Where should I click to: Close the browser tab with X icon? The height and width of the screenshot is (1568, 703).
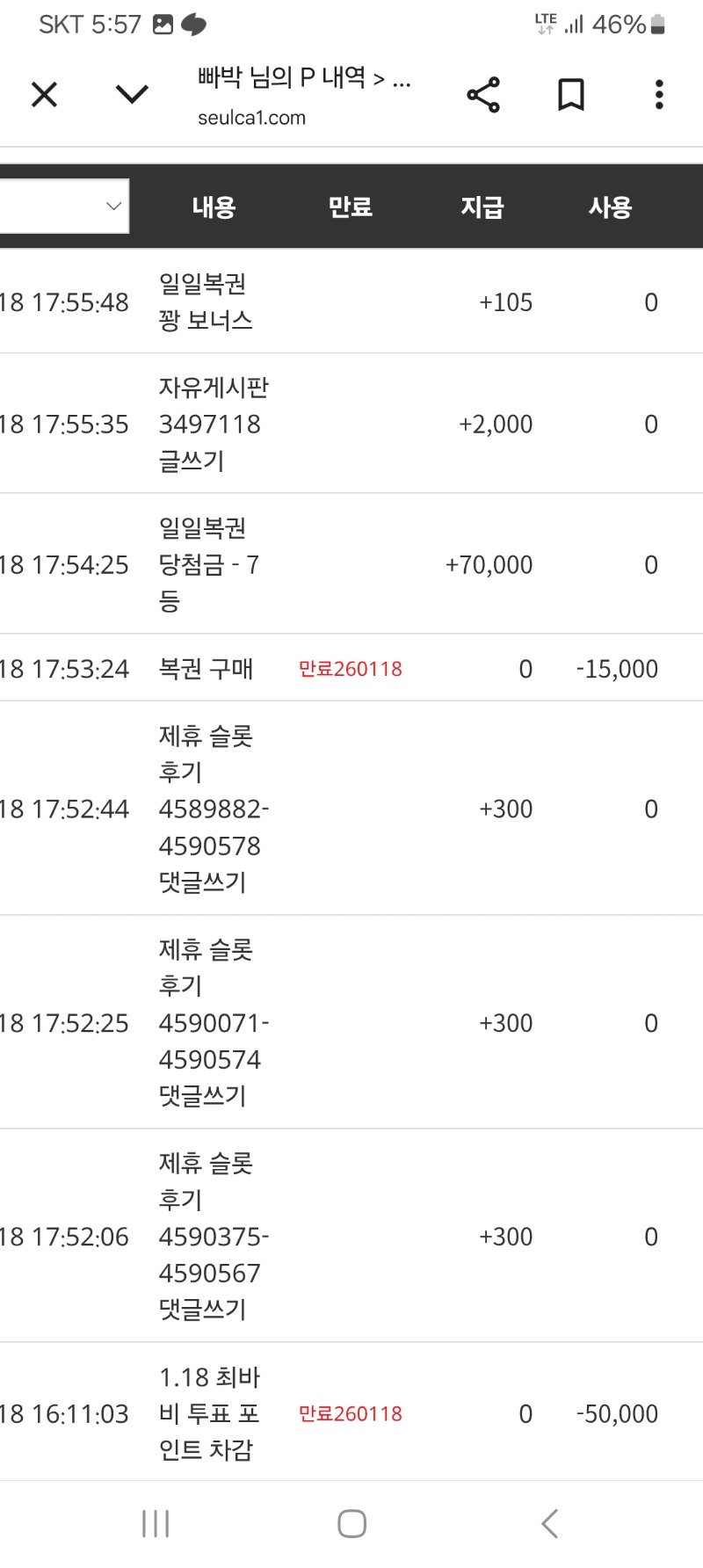tap(44, 94)
